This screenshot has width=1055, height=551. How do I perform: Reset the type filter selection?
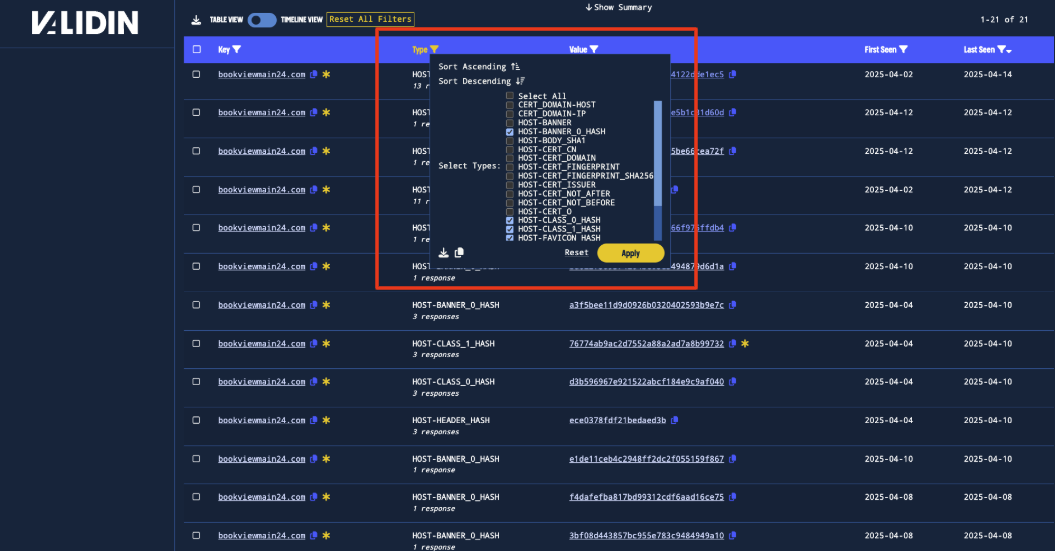tap(576, 252)
